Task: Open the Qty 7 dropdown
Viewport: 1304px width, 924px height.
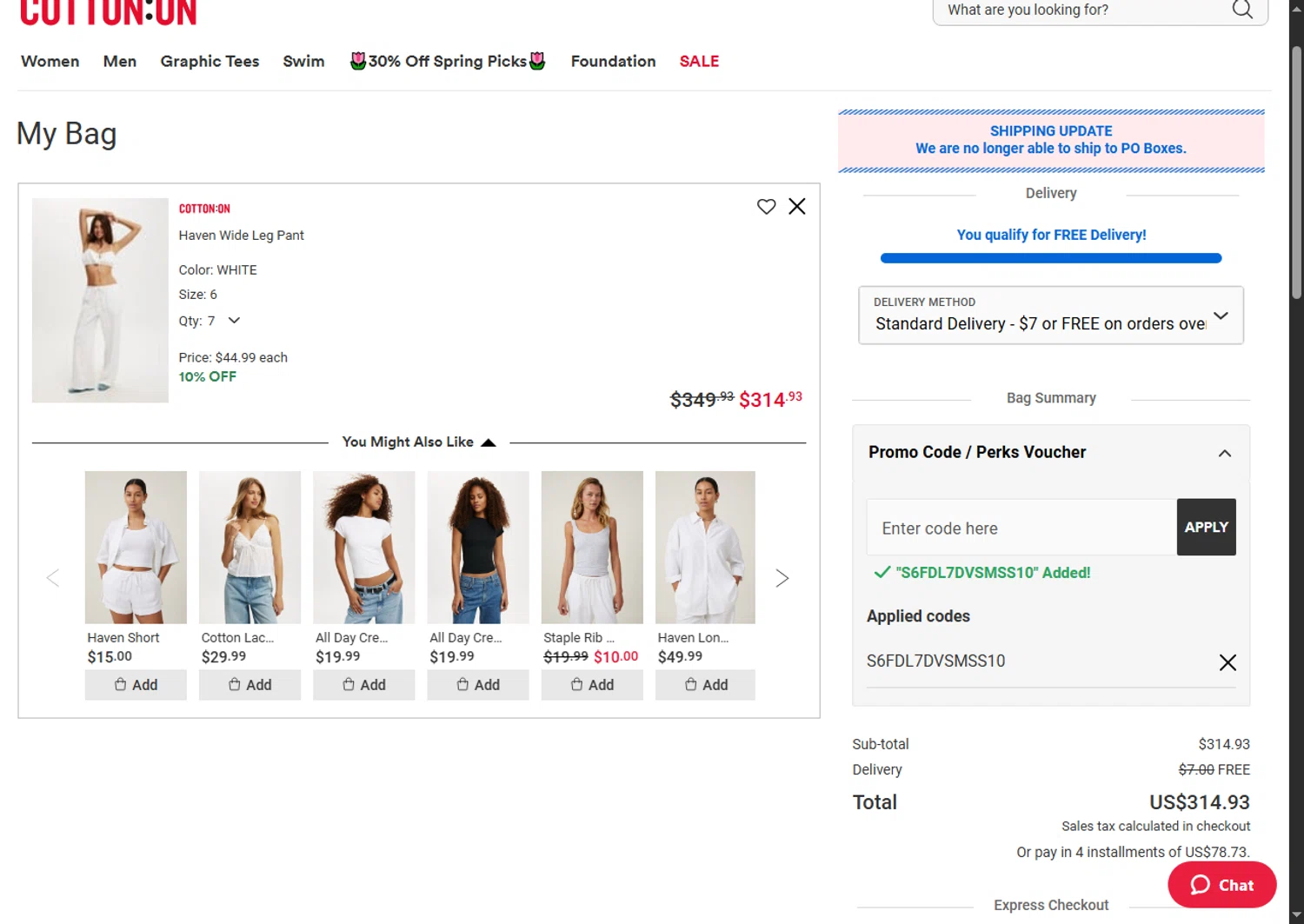Action: click(x=210, y=321)
